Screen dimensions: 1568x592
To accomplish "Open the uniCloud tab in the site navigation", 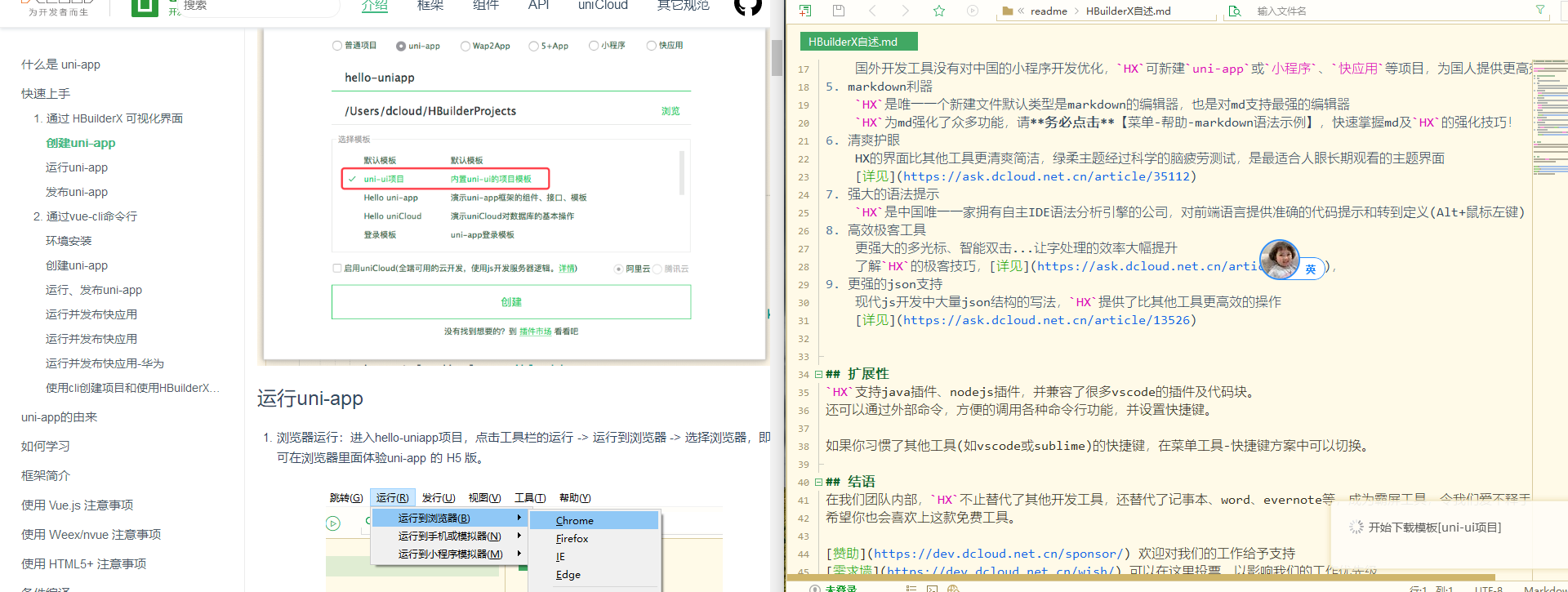I will 603,6.
